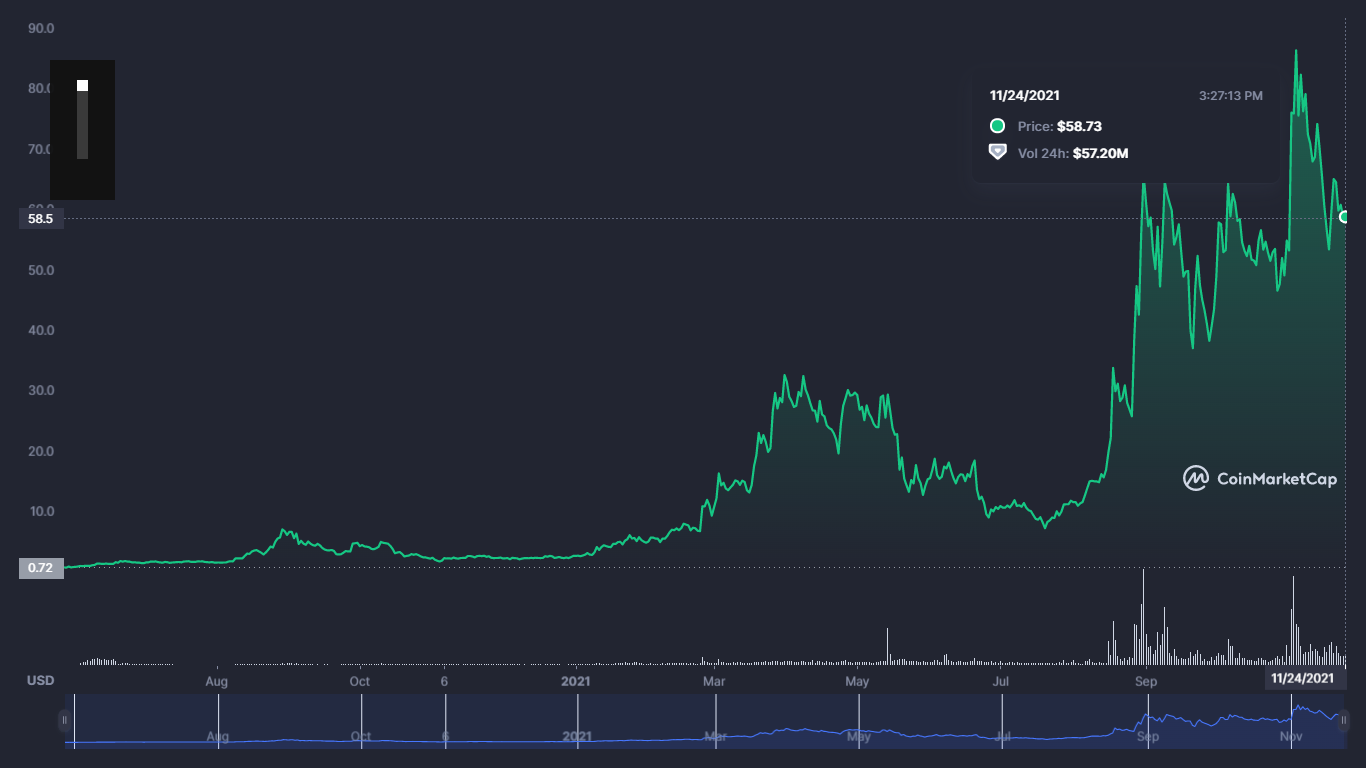Expand the 11/24/2021 date marker at bottom right
Image resolution: width=1366 pixels, height=768 pixels.
coord(1301,680)
